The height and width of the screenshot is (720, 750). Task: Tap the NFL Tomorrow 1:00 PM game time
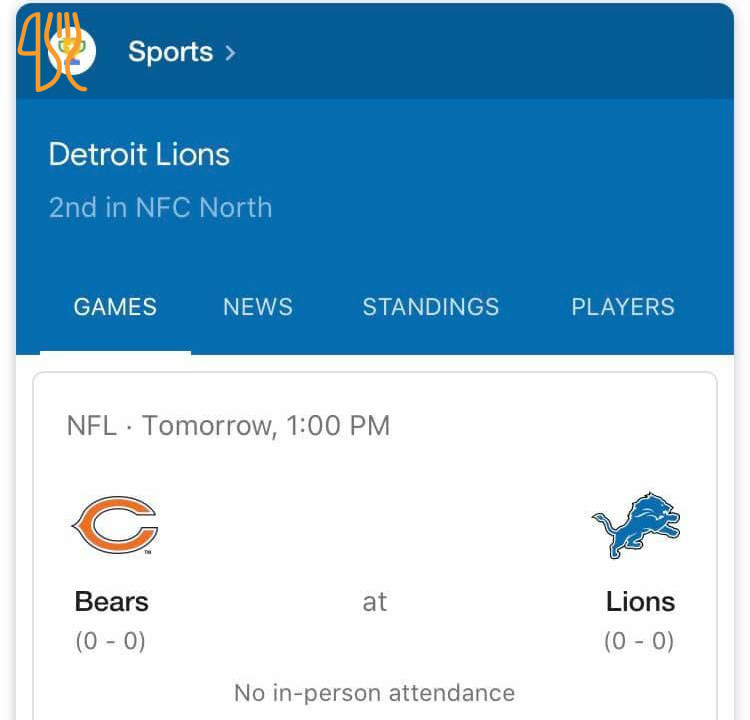click(x=228, y=426)
